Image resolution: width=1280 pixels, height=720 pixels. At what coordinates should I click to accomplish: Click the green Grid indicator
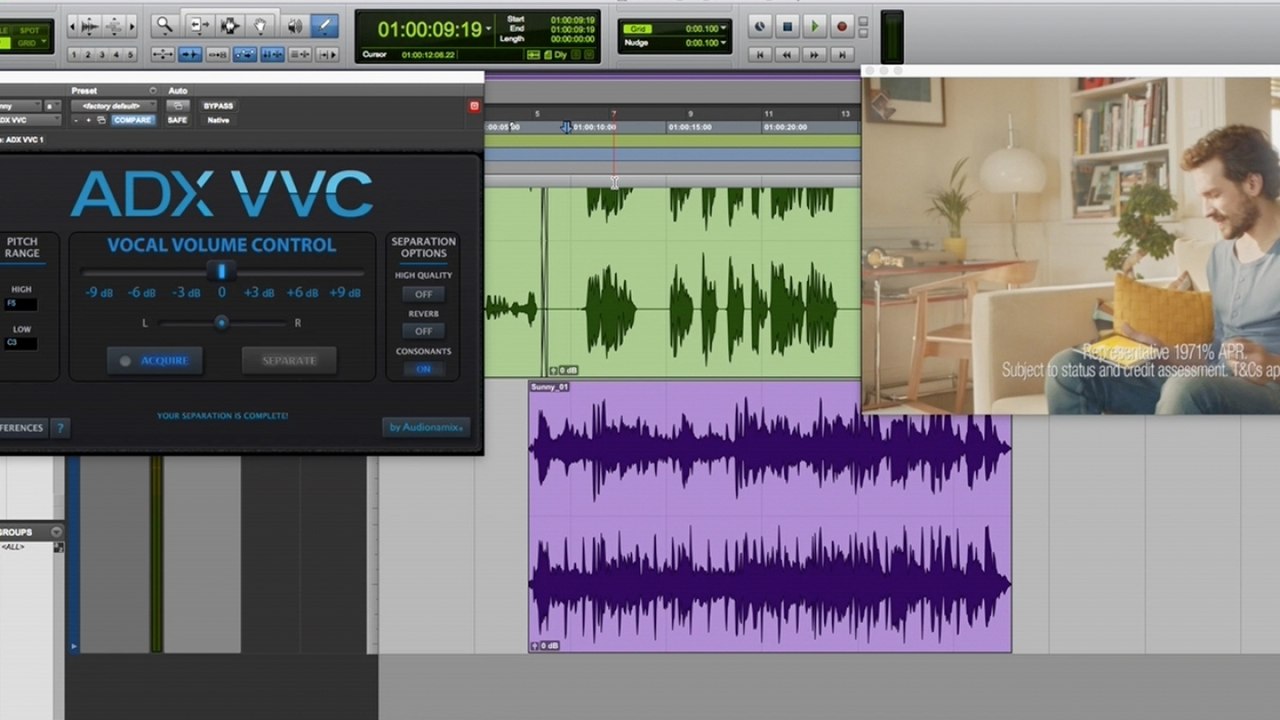(x=639, y=29)
